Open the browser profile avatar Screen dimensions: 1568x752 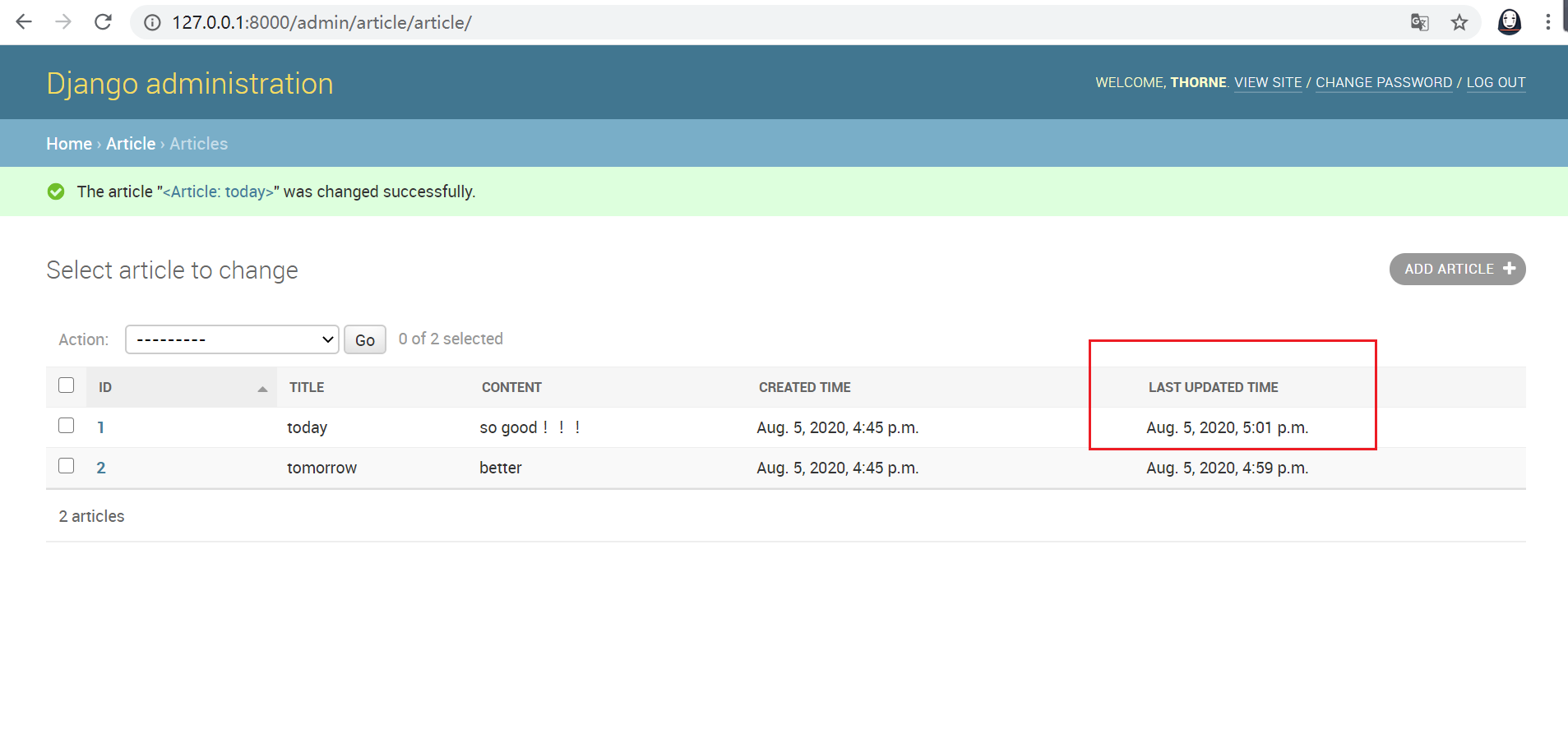[1510, 22]
